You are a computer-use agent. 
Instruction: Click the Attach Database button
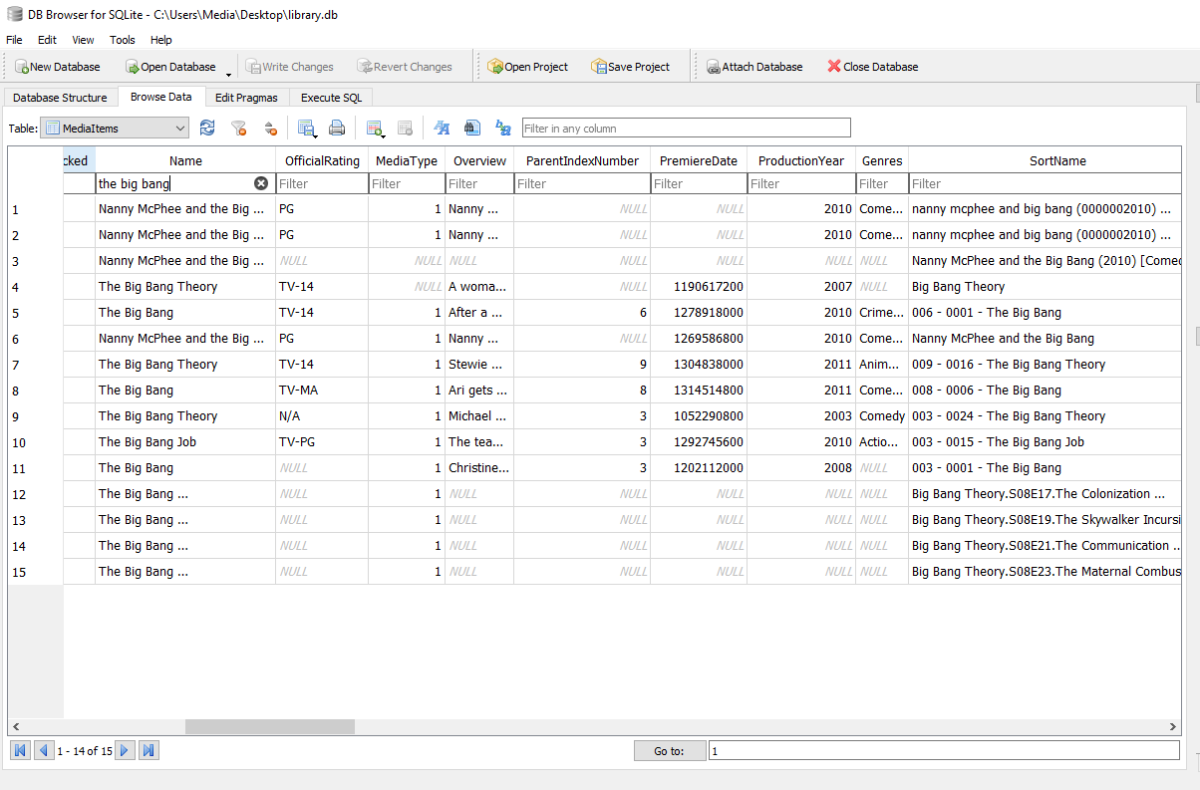coord(754,67)
